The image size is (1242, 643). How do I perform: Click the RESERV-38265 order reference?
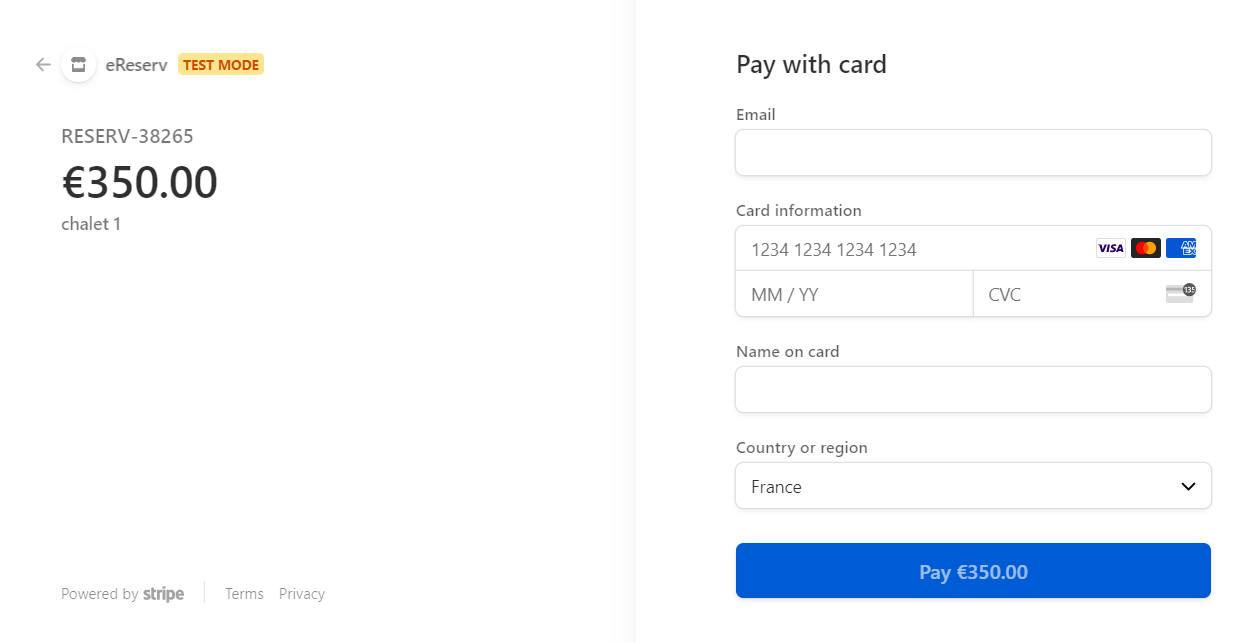click(x=126, y=136)
